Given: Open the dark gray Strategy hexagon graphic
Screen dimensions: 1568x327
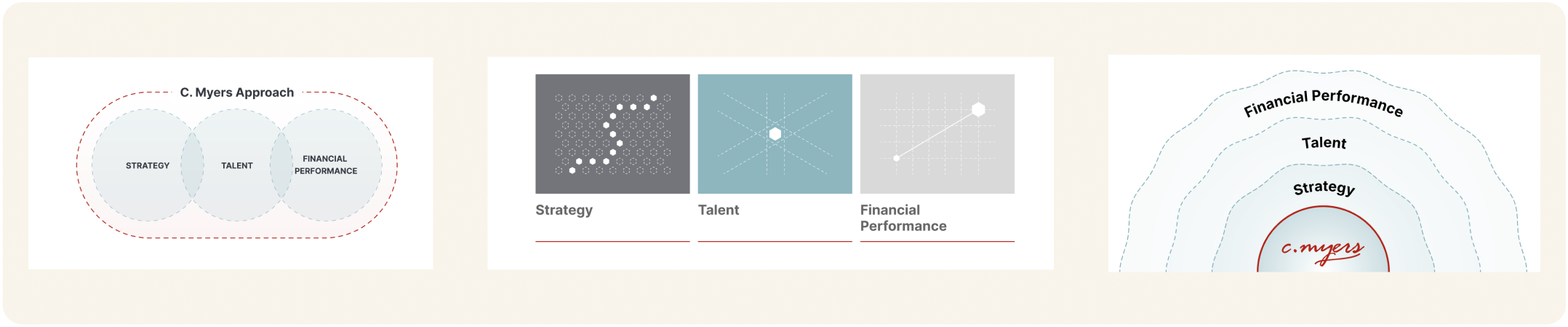Looking at the screenshot, I should point(612,134).
